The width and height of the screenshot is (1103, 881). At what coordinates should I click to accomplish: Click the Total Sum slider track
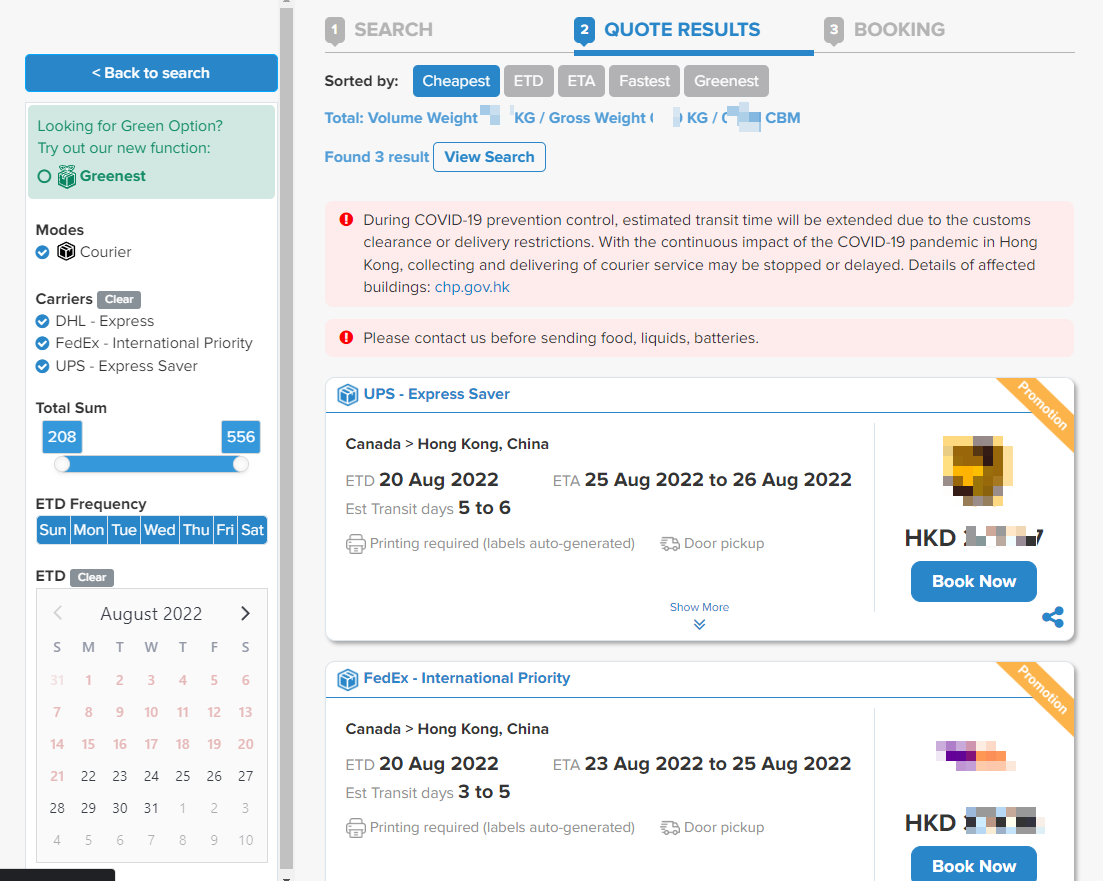click(151, 464)
